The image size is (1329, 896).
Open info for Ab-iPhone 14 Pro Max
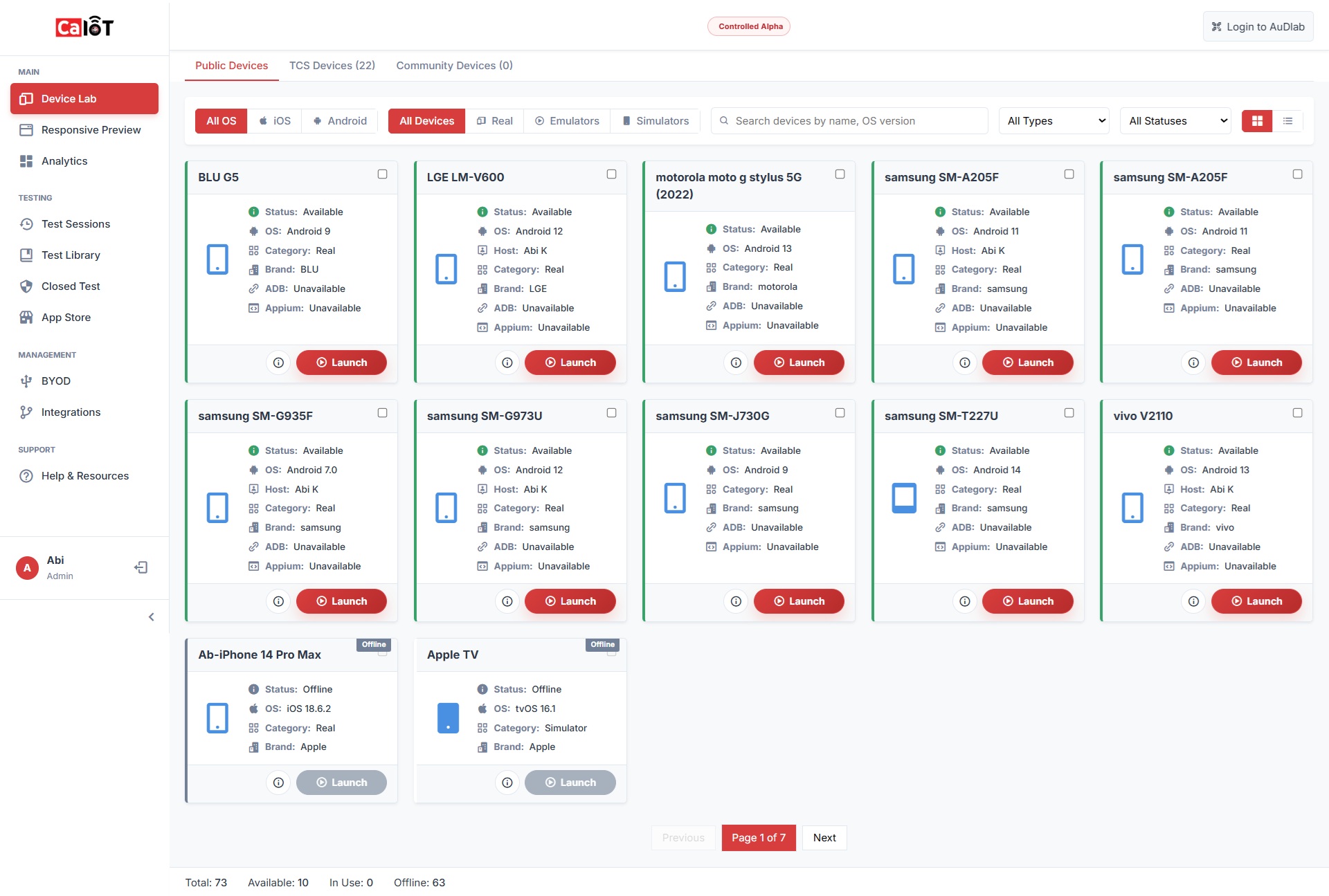click(x=278, y=783)
